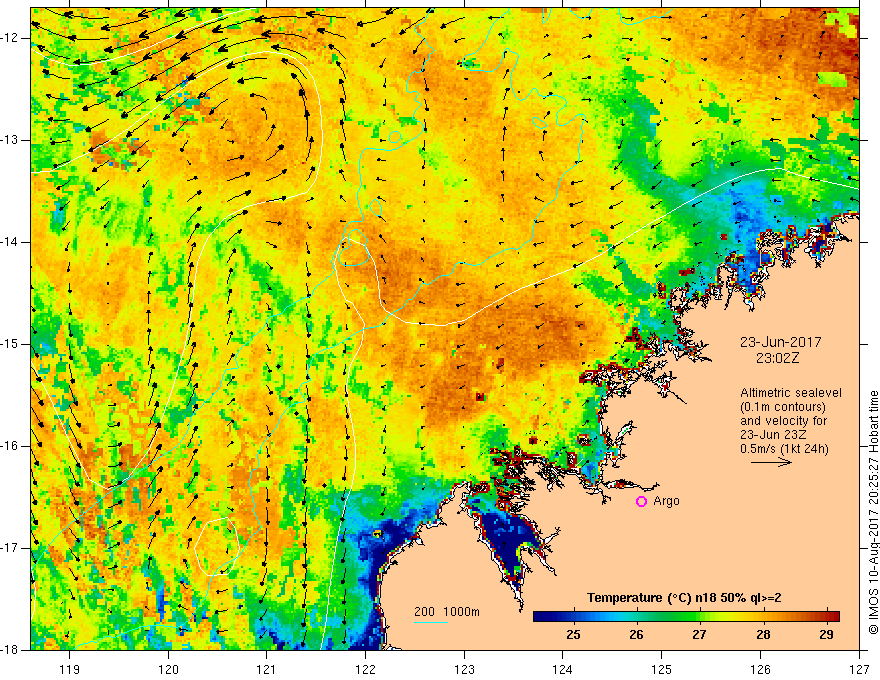Click the cyan 200 1000m depth legend line
Screen dimensions: 880x680
coord(430,623)
